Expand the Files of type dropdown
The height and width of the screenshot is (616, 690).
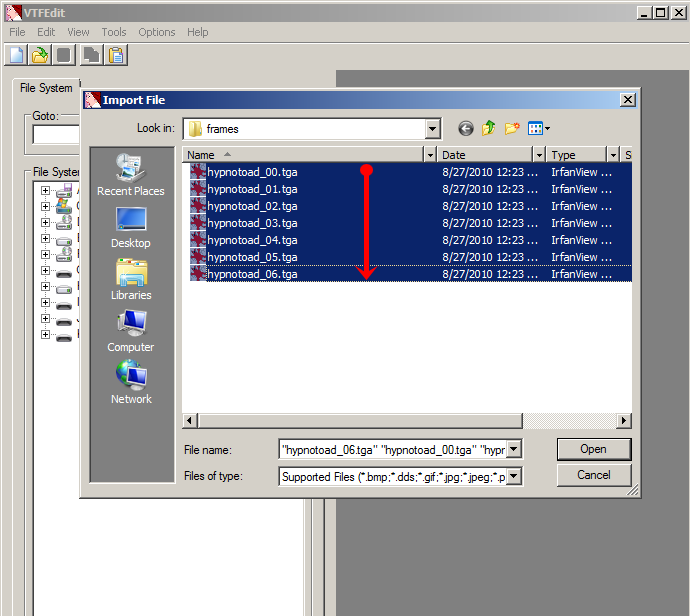coord(514,476)
